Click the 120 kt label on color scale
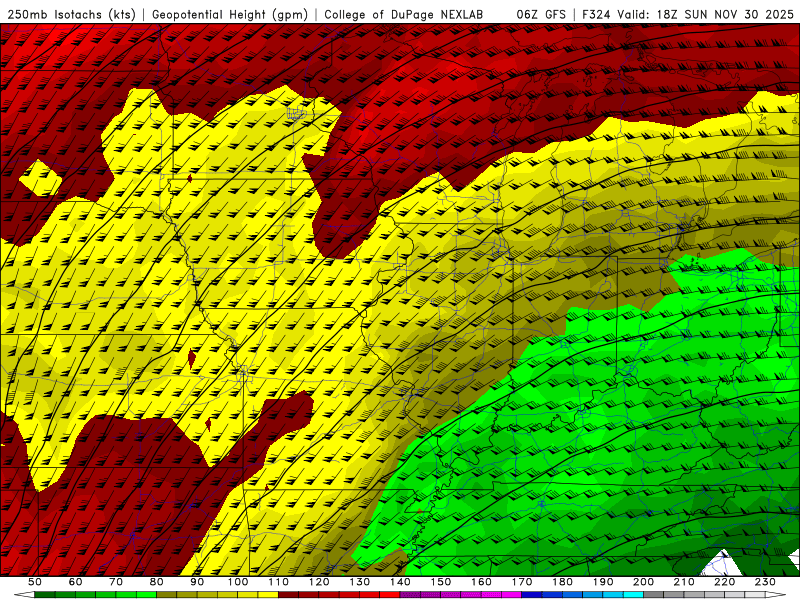Image resolution: width=800 pixels, height=600 pixels. tap(319, 582)
